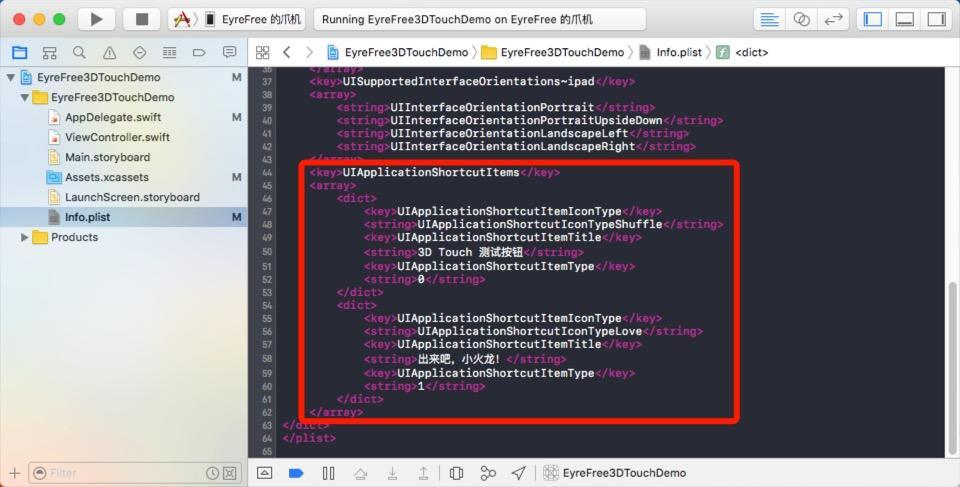Step out in the debugger
Screen dimensions: 960x487
423,473
